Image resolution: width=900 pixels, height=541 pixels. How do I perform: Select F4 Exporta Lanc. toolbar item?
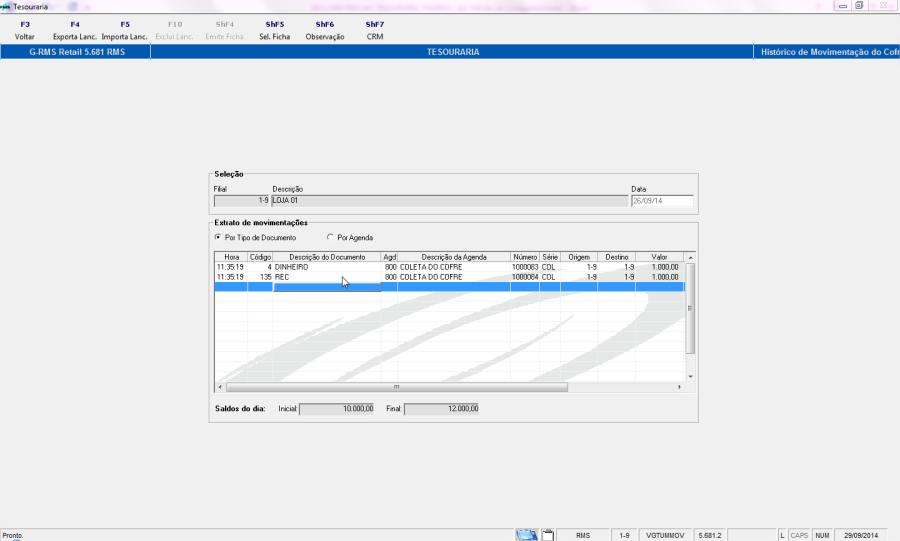click(75, 30)
